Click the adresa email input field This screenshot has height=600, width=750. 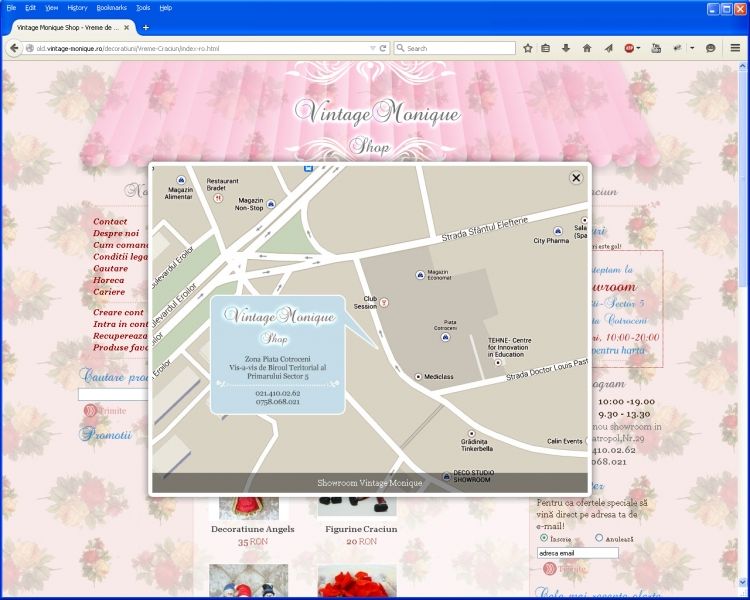point(577,553)
